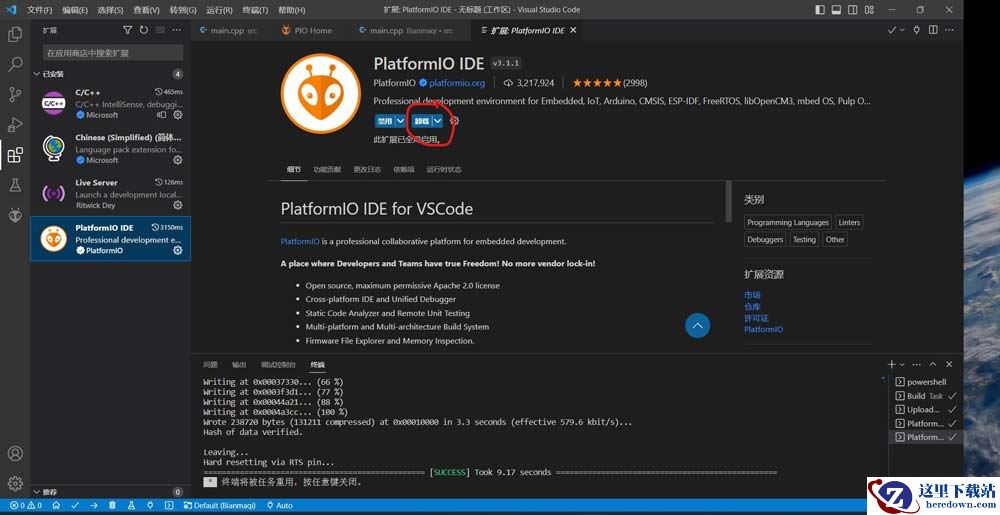Open extensions panel more actions menu
This screenshot has width=1000, height=515.
coord(177,30)
